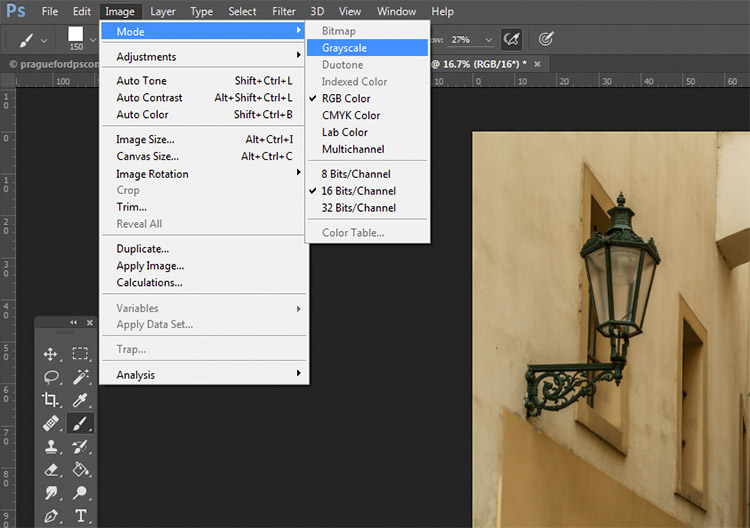Click the white brush color swatch

pyautogui.click(x=76, y=33)
